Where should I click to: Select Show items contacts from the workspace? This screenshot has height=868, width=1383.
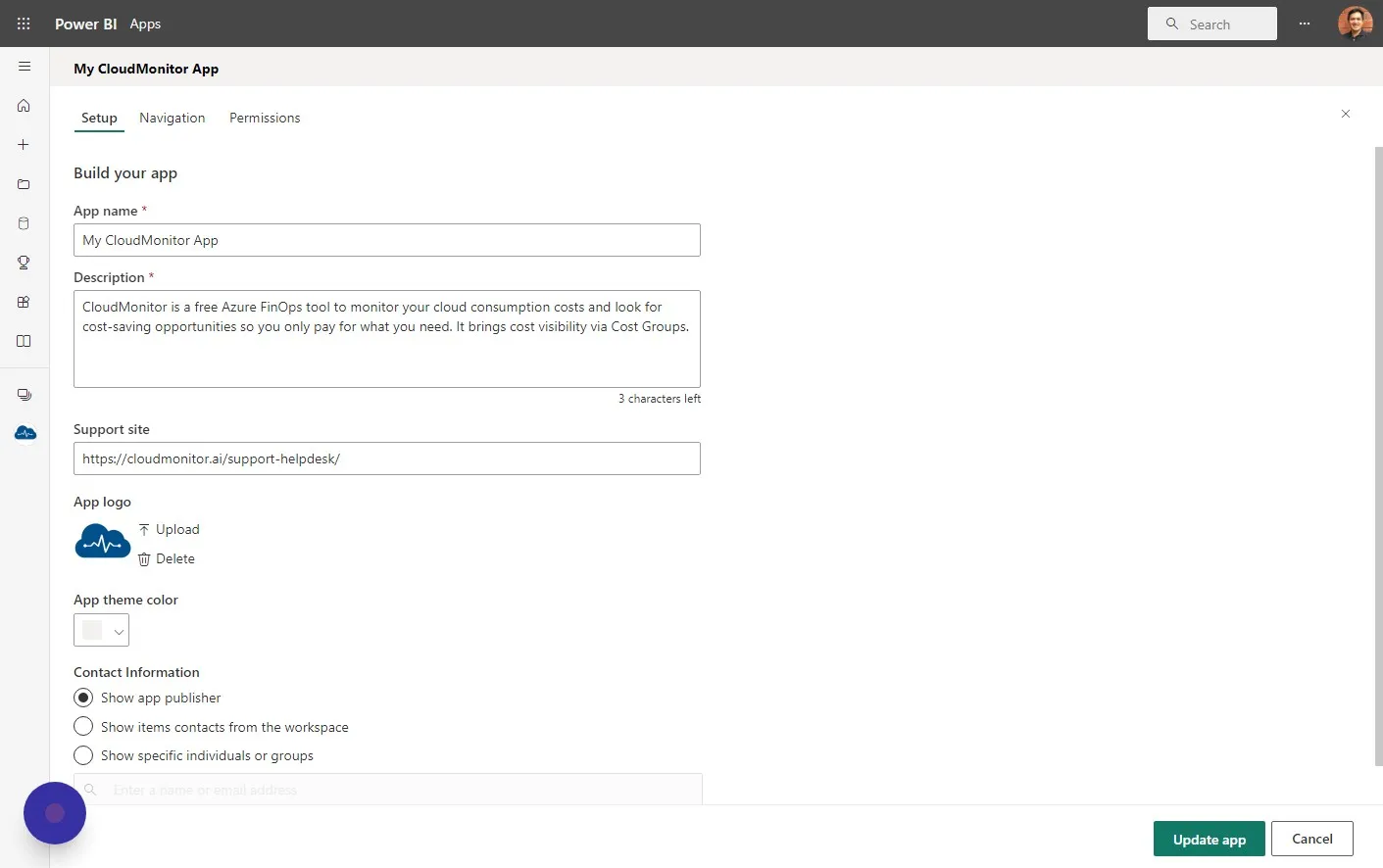(83, 727)
